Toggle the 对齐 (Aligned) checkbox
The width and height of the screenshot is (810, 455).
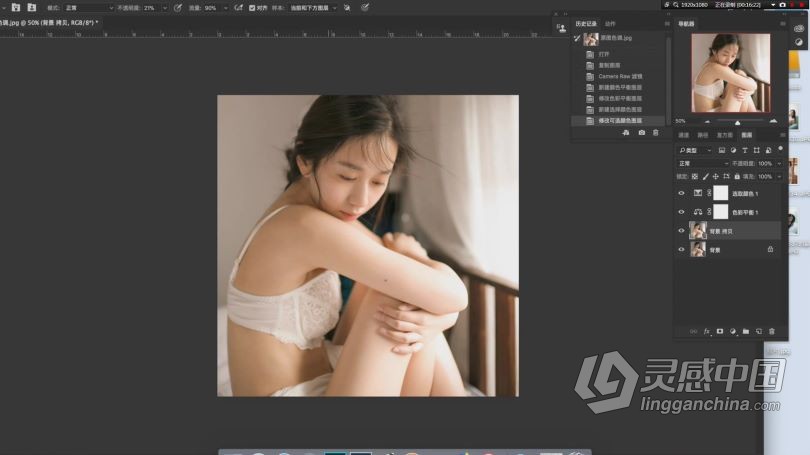(x=252, y=7)
